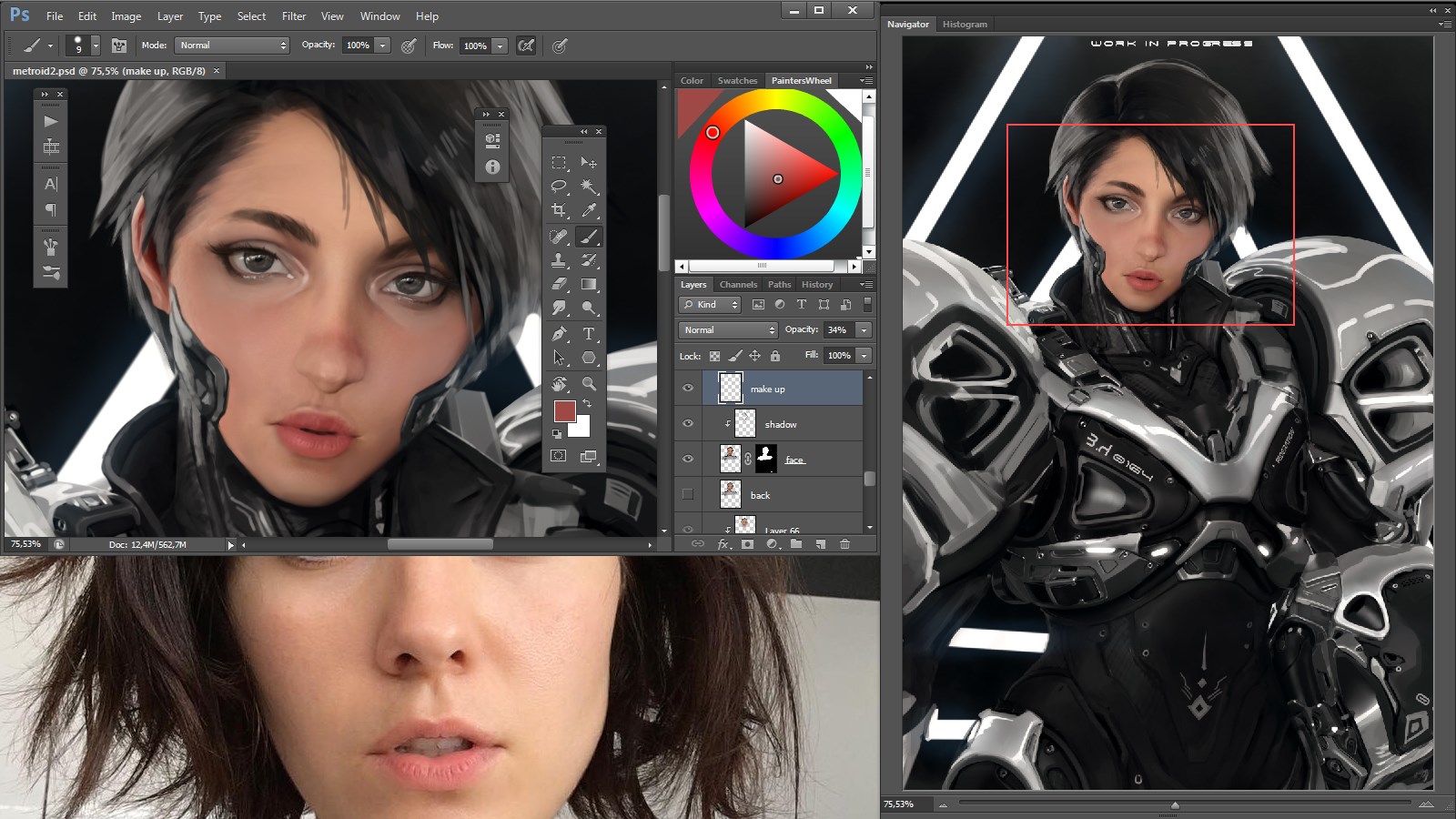Switch to the History tab
The width and height of the screenshot is (1456, 819).
tap(817, 285)
